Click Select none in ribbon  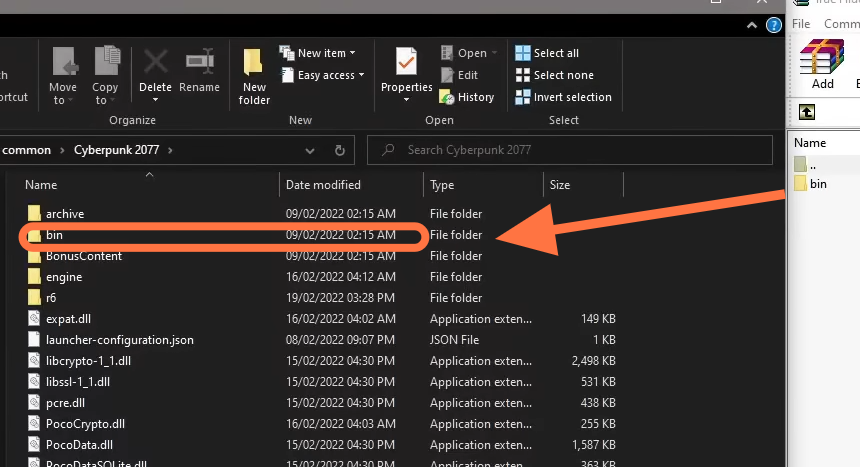click(555, 75)
